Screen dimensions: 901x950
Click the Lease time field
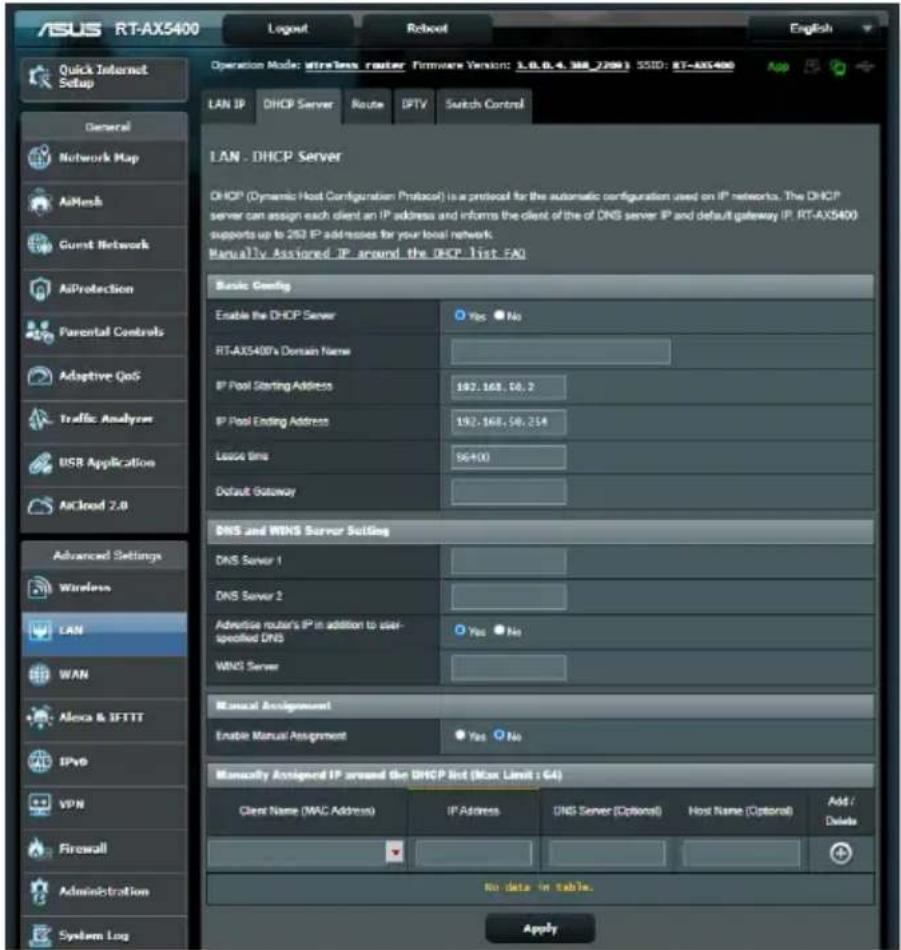(x=508, y=457)
